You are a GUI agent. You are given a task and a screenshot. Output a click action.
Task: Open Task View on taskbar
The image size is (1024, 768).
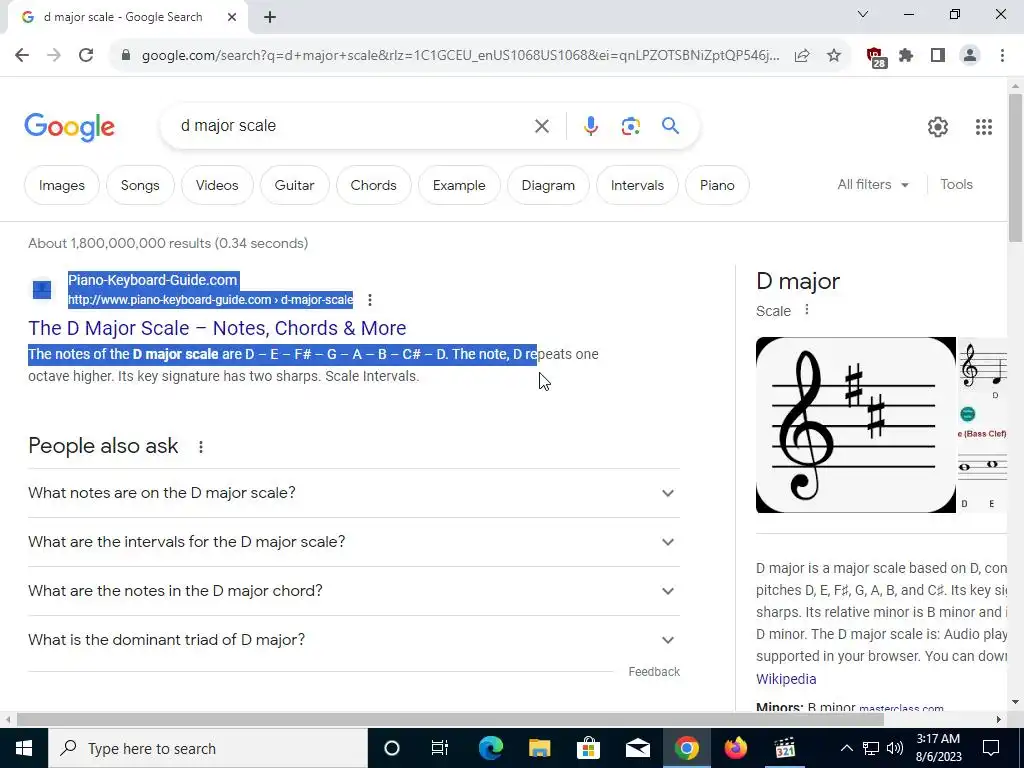pos(440,748)
